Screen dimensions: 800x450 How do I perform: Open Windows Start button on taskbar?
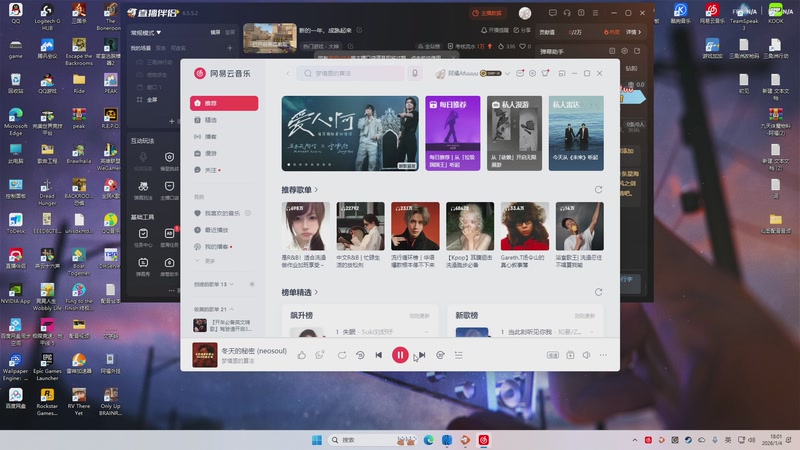coord(317,440)
